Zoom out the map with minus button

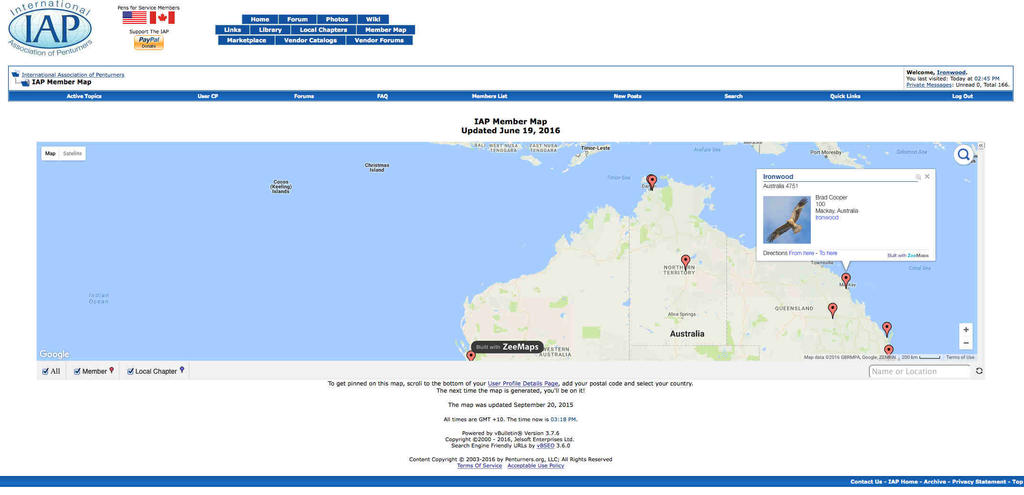click(965, 343)
